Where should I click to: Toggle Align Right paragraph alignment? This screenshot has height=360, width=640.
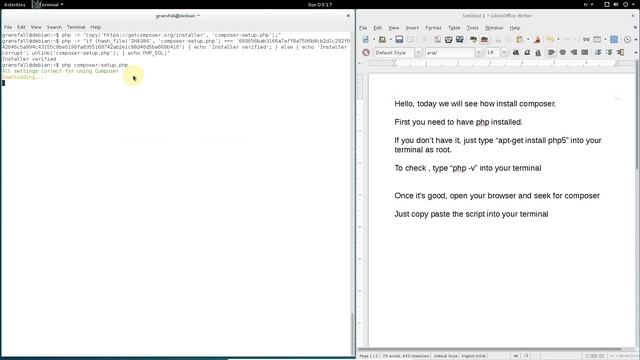pos(573,52)
